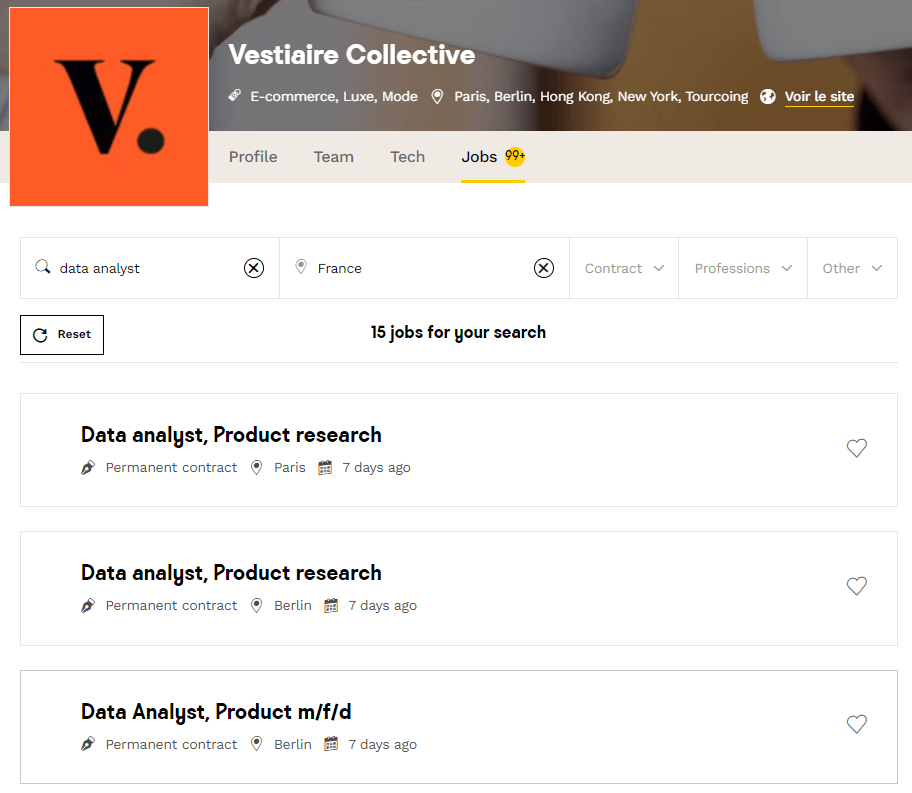Follow the Voir le site link

pos(819,97)
